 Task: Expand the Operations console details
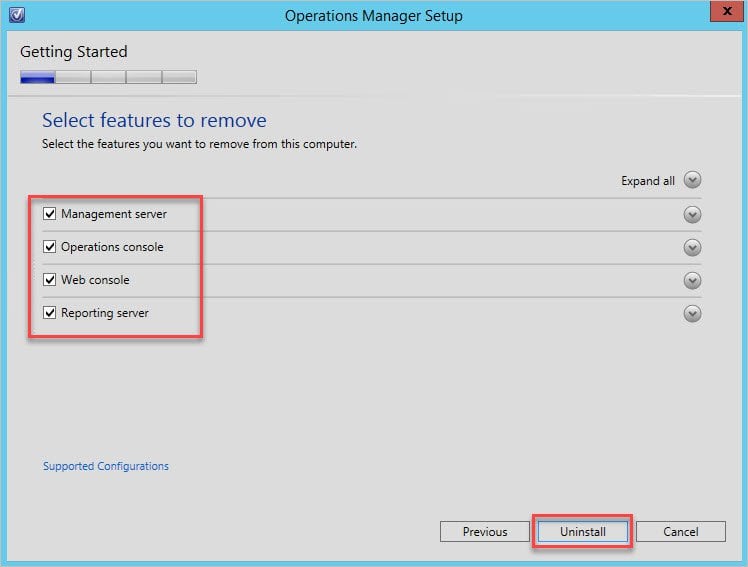(692, 247)
